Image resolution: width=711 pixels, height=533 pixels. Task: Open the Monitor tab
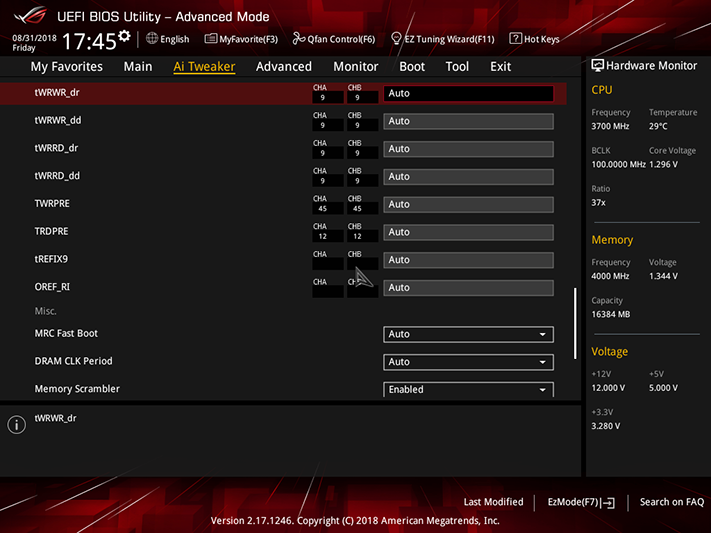coord(356,67)
